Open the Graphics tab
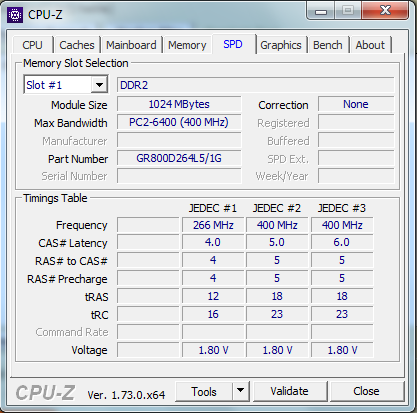417x413 pixels. 281,45
